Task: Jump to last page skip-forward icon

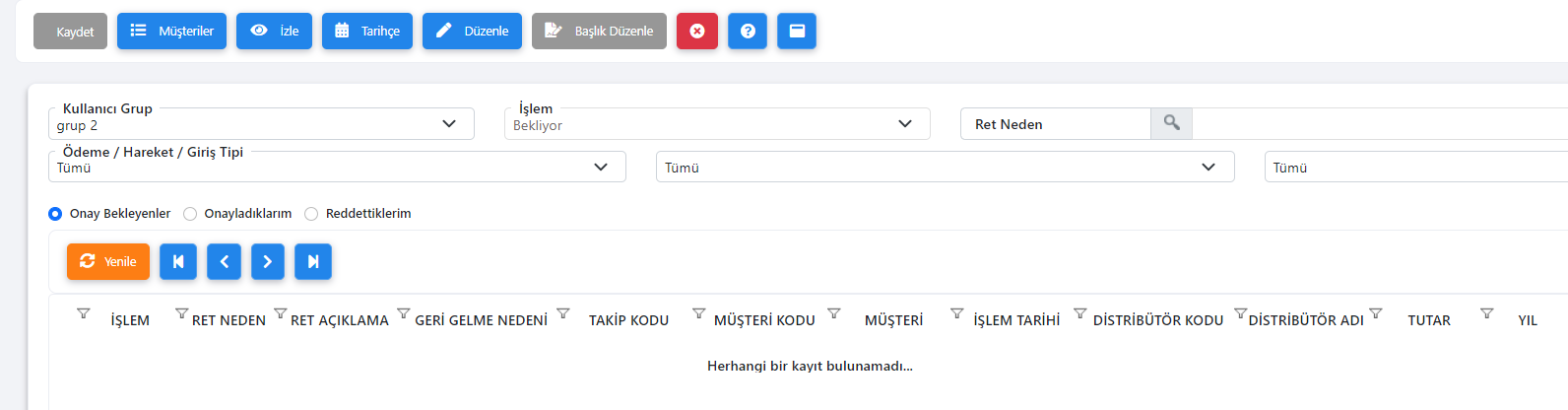Action: 313,261
